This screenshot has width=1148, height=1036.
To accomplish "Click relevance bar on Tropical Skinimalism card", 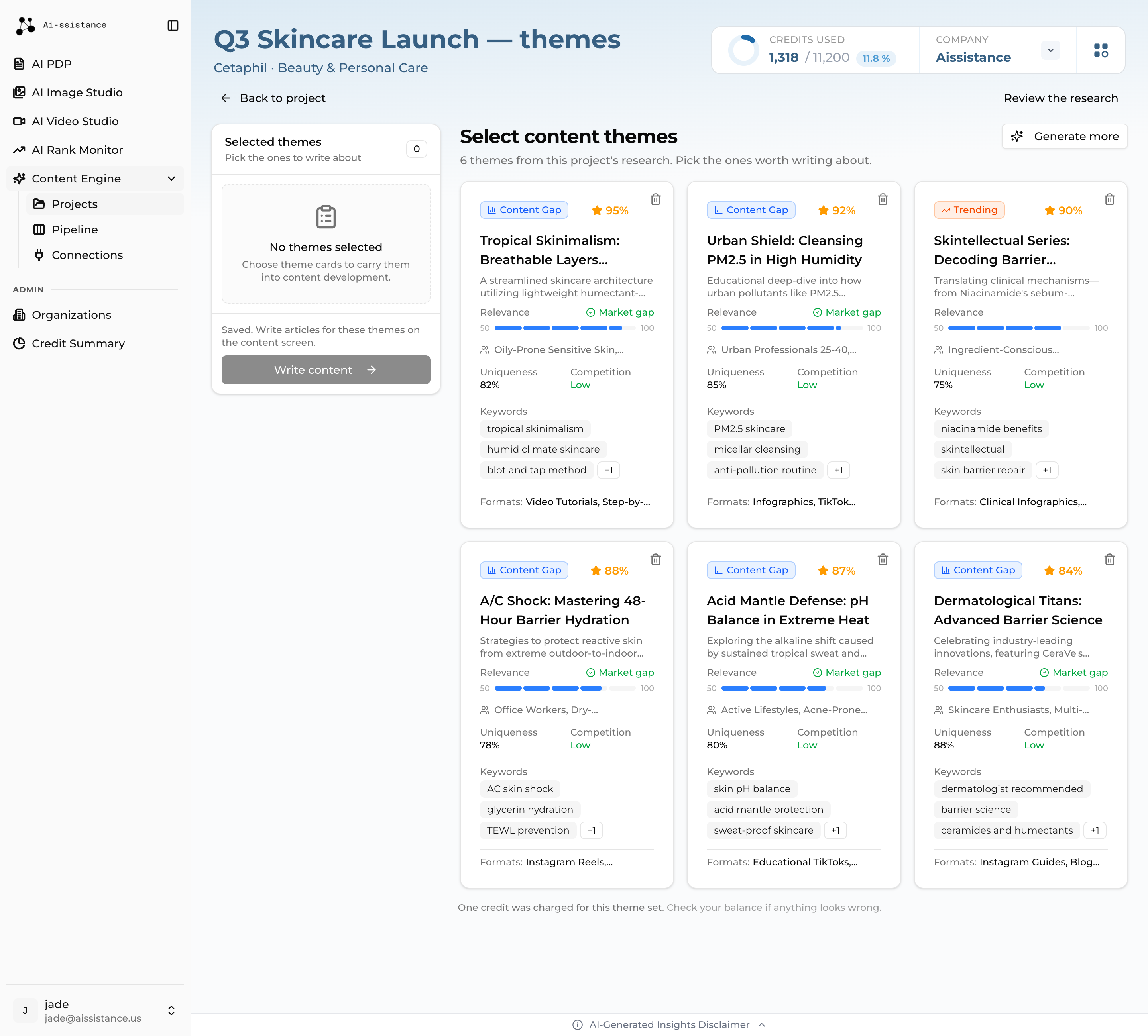I will tap(565, 328).
